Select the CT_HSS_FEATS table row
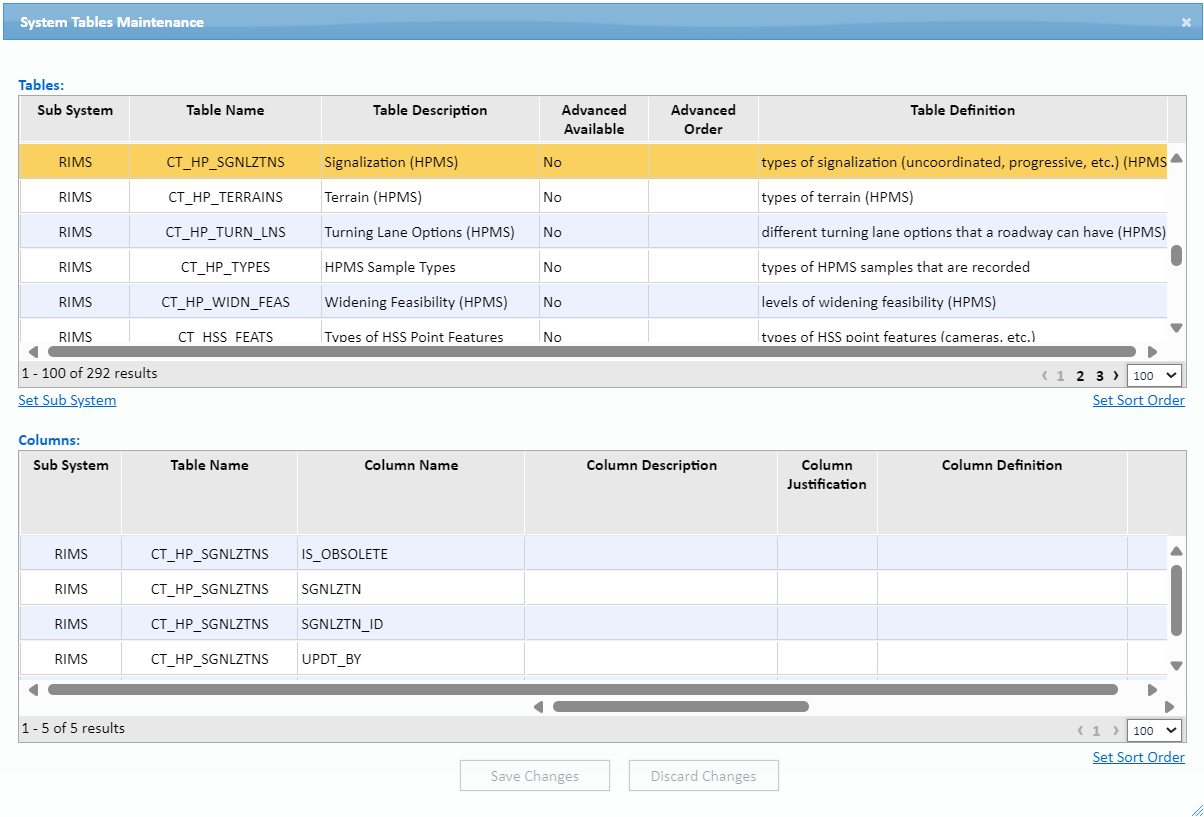Screen dimensions: 1204x817 (x=594, y=332)
